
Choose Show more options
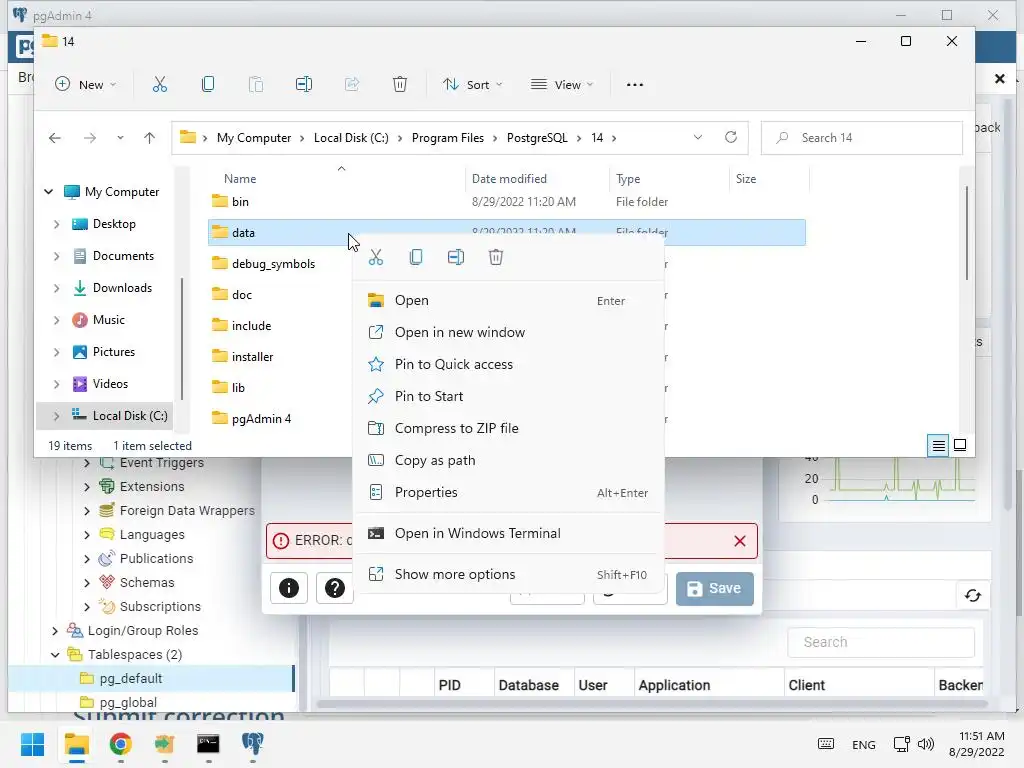click(x=508, y=575)
